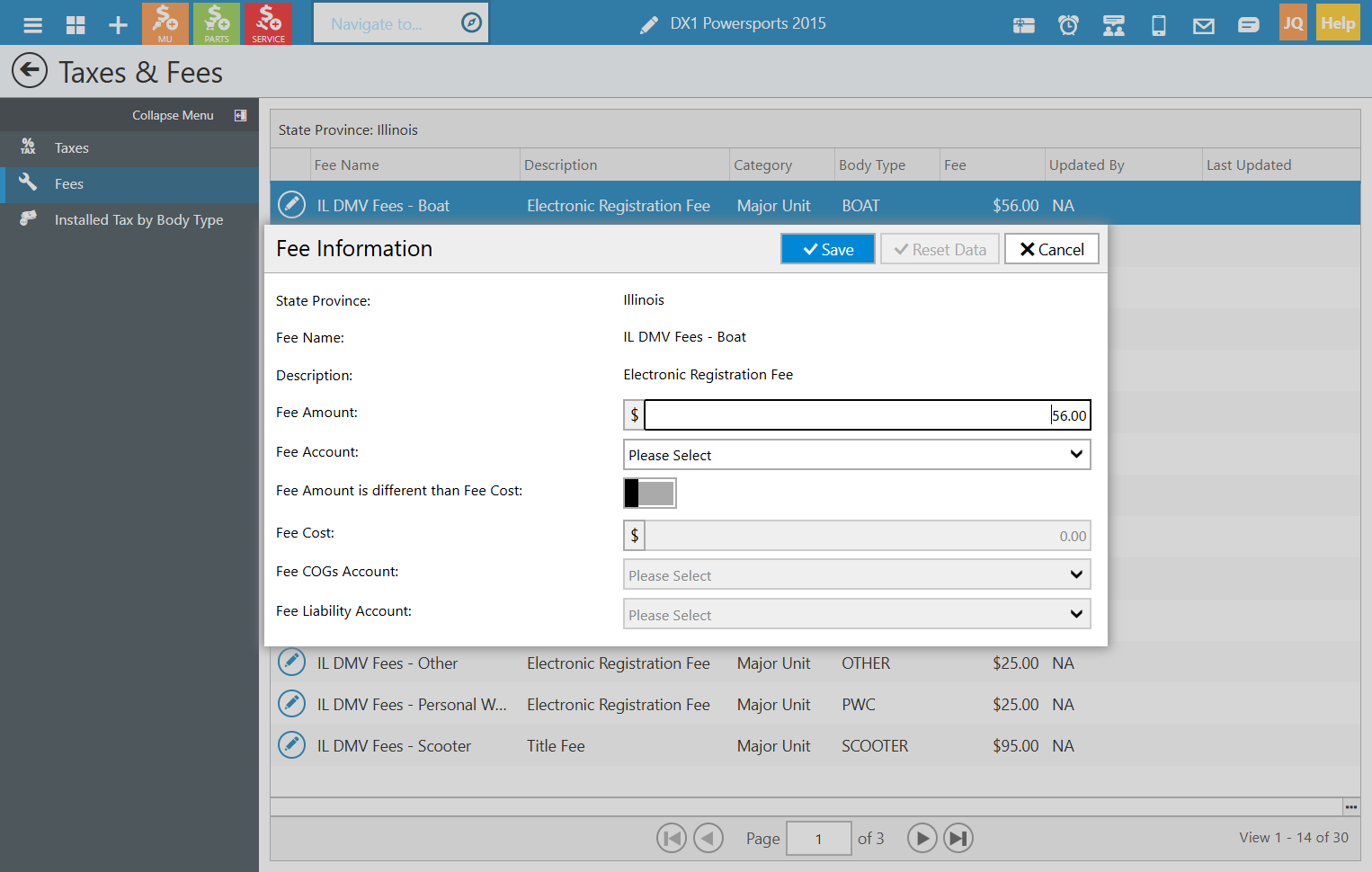This screenshot has width=1372, height=872.
Task: Click the plus add-new icon
Action: [x=118, y=24]
